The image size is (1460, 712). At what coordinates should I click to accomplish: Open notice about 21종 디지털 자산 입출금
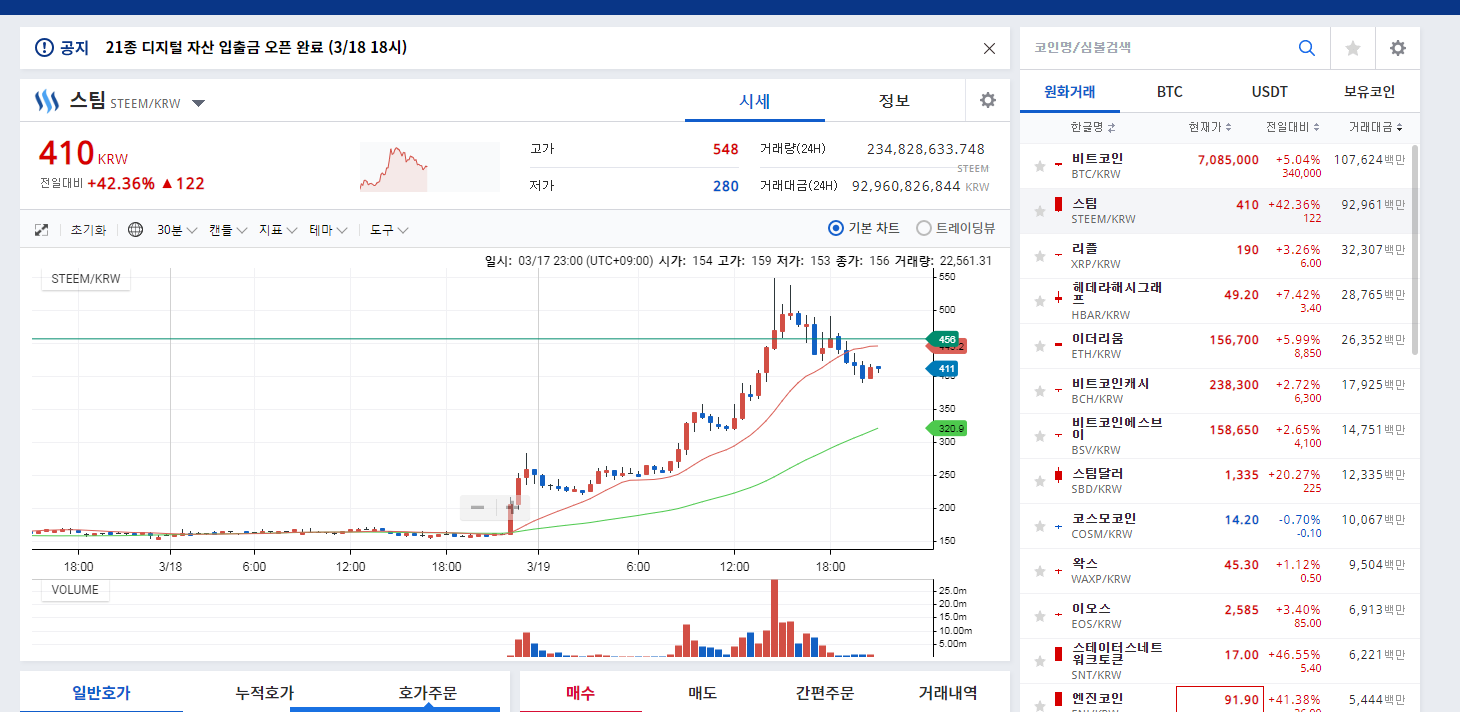pyautogui.click(x=256, y=47)
